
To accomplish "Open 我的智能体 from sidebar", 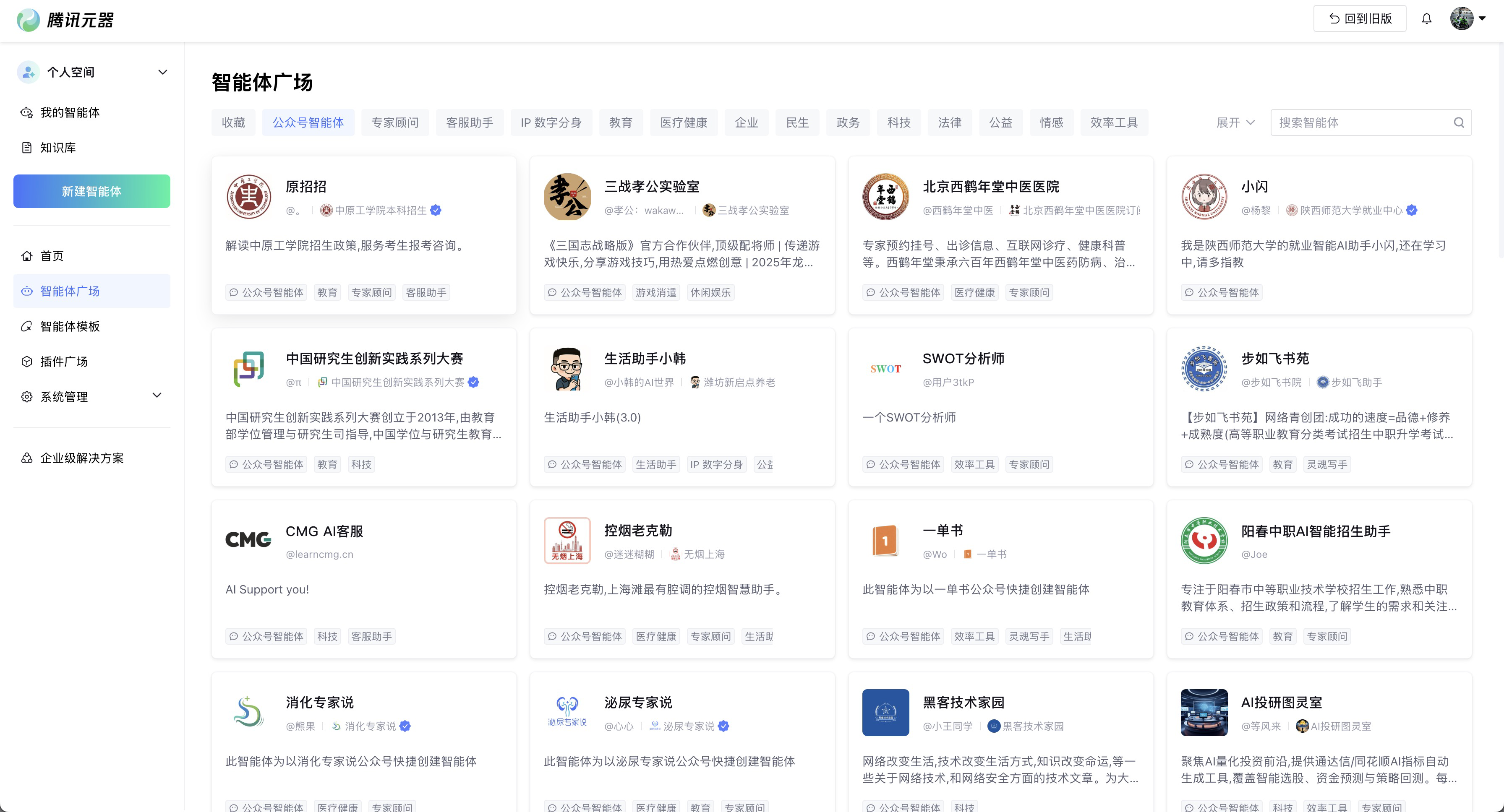I will [x=70, y=112].
